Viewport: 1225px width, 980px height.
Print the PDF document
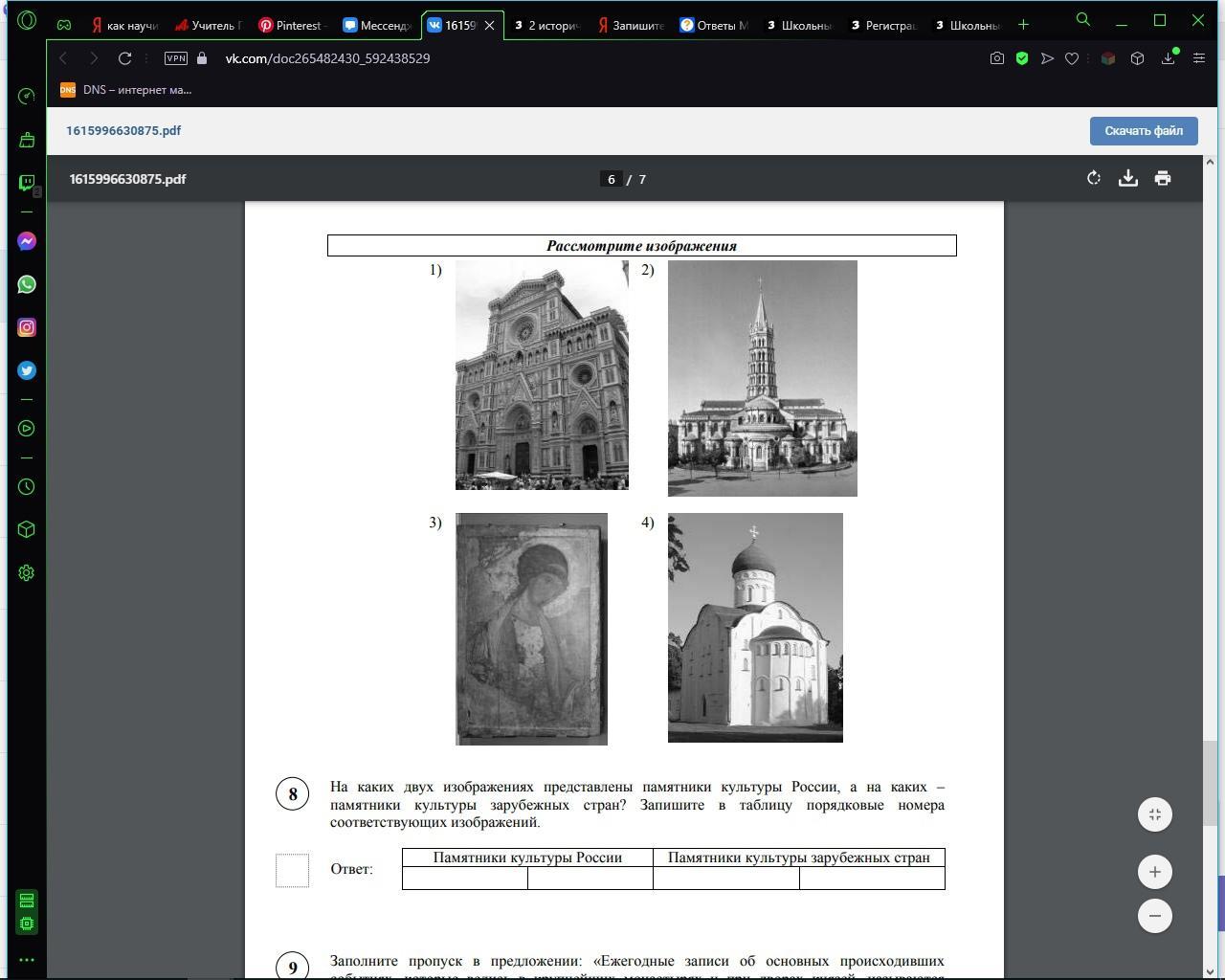1163,178
